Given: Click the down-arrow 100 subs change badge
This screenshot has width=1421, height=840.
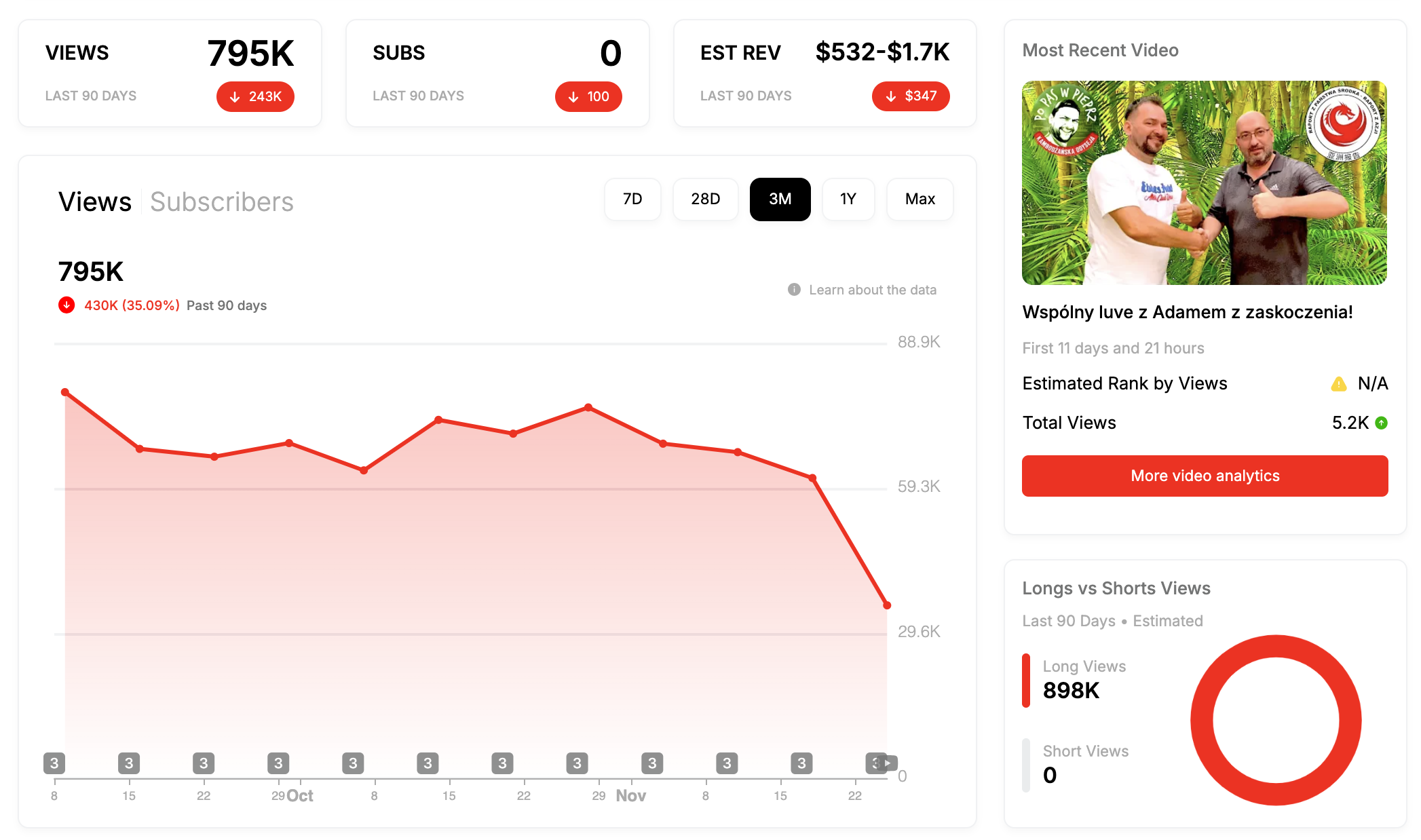Looking at the screenshot, I should tap(588, 96).
